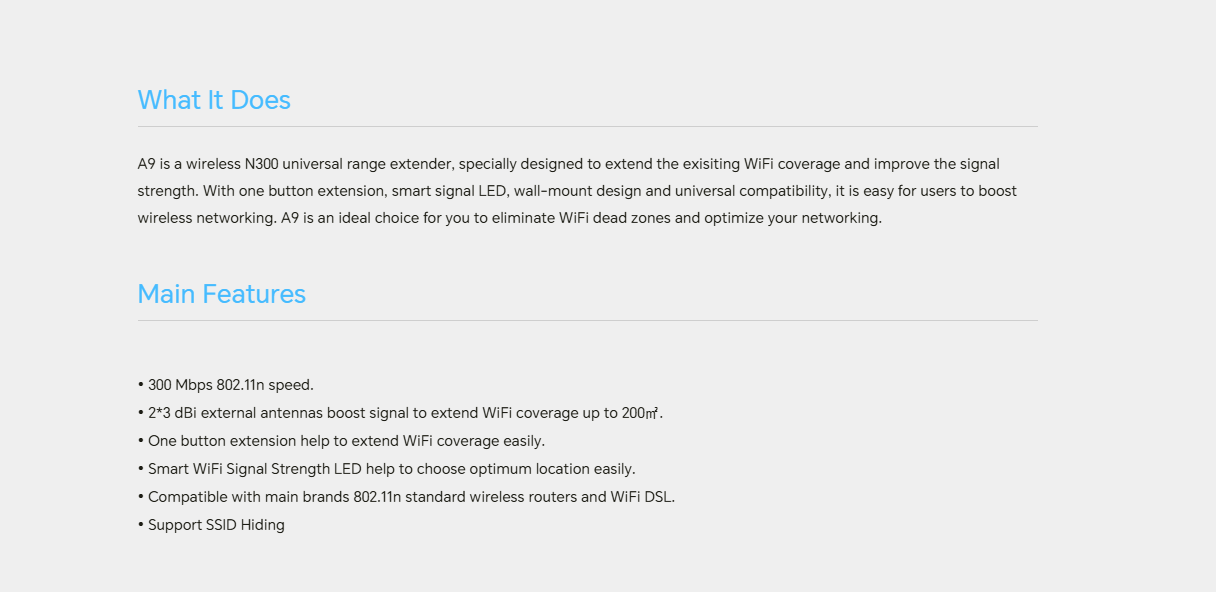Click the divider line under 'Main Features'

click(x=588, y=321)
